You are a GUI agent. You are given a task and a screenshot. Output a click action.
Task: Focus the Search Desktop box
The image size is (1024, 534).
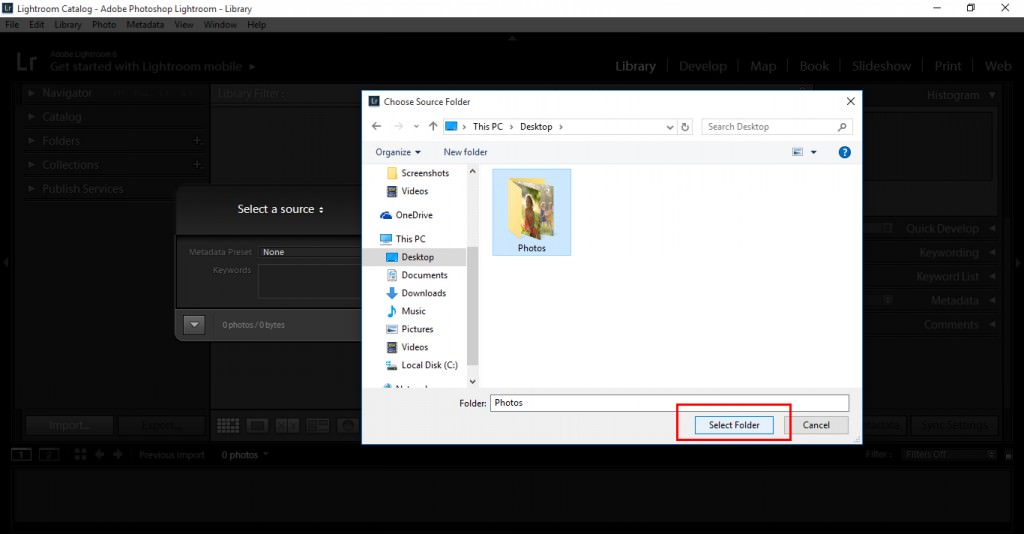point(771,127)
